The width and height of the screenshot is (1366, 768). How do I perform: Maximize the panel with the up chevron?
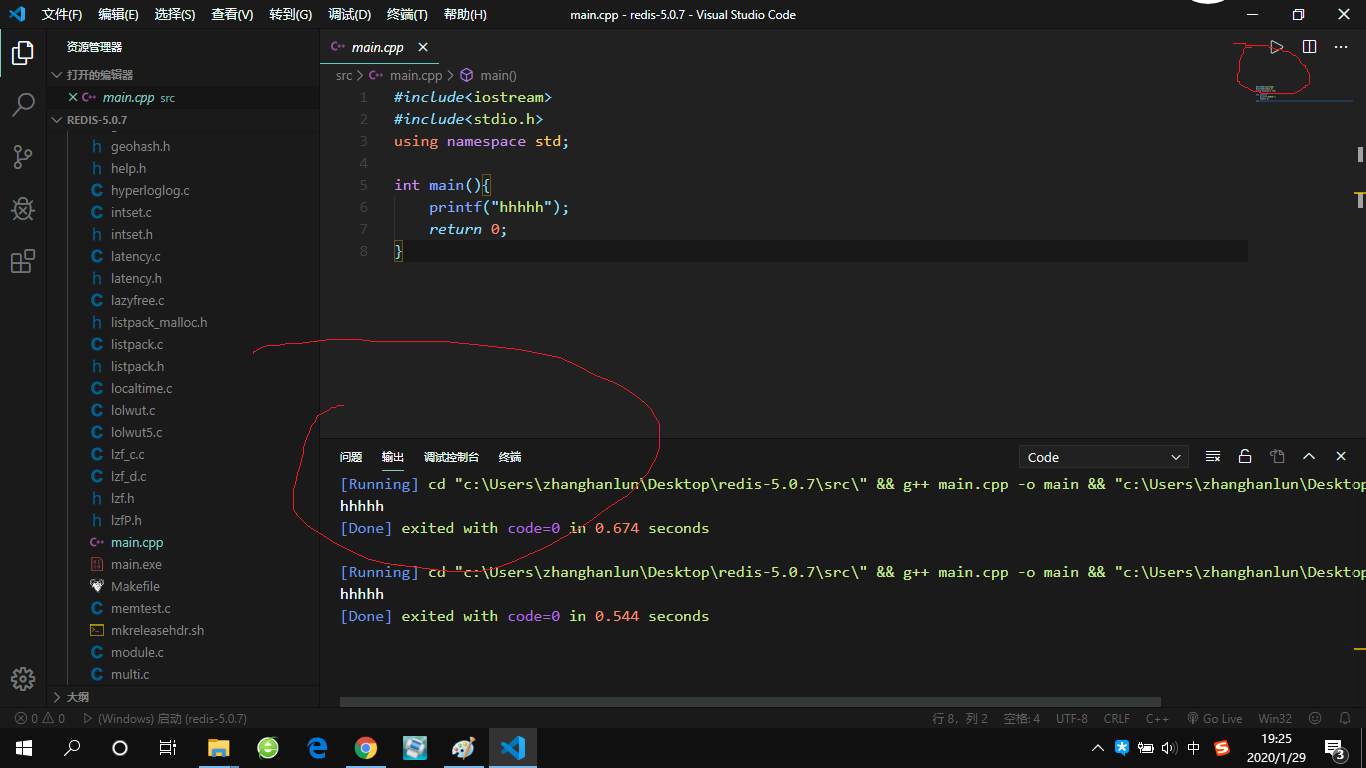click(1309, 457)
